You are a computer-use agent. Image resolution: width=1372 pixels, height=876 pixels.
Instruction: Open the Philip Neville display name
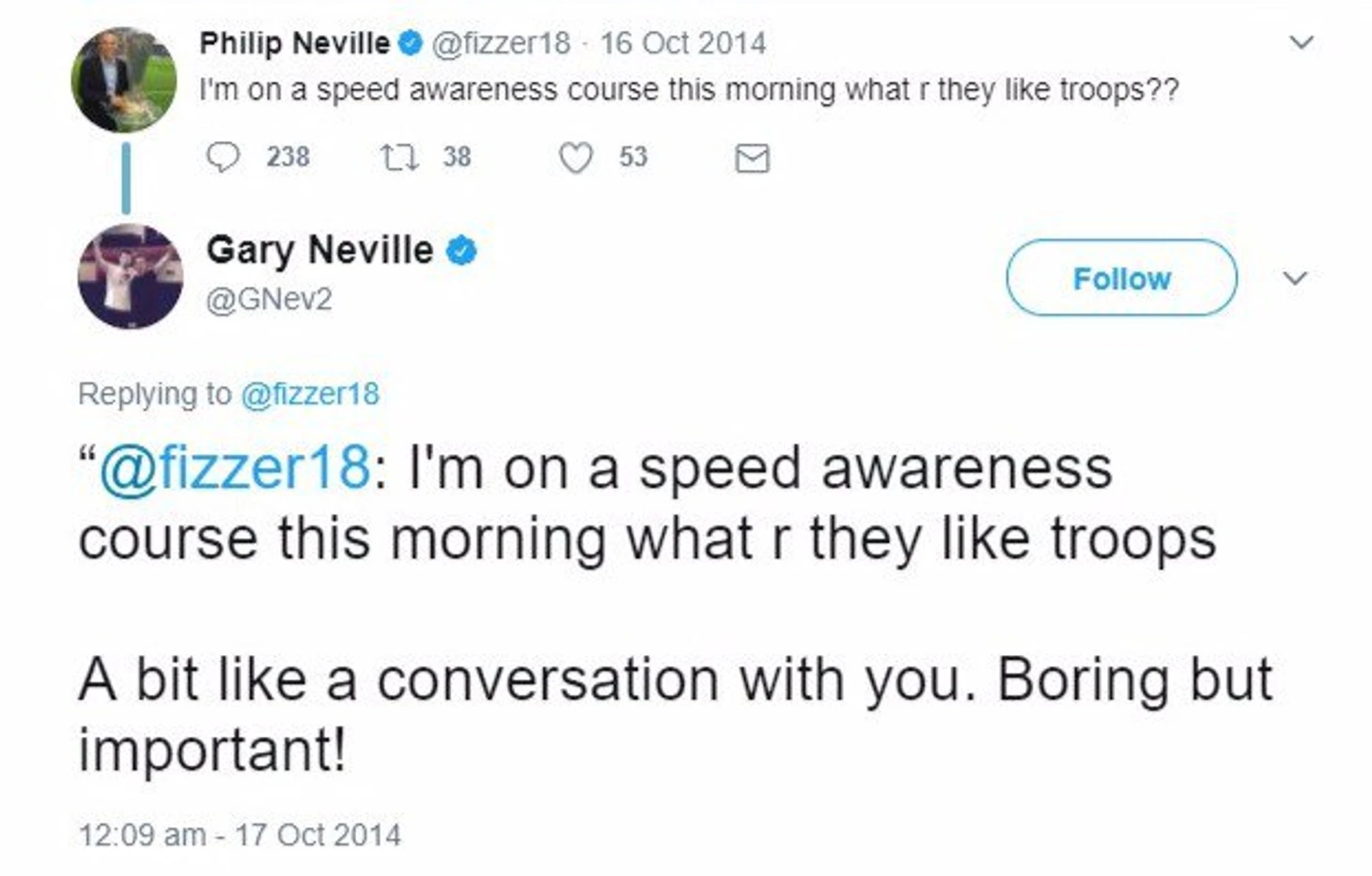pyautogui.click(x=294, y=43)
